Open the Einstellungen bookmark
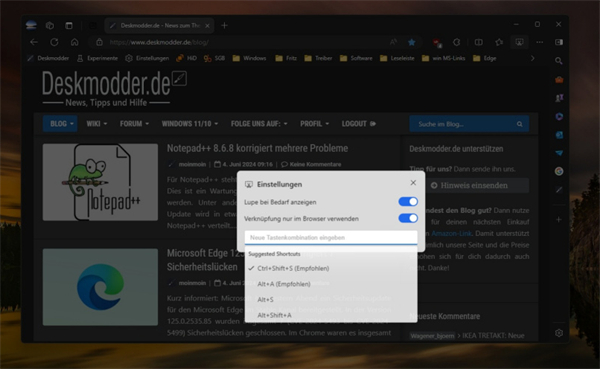 pos(147,58)
